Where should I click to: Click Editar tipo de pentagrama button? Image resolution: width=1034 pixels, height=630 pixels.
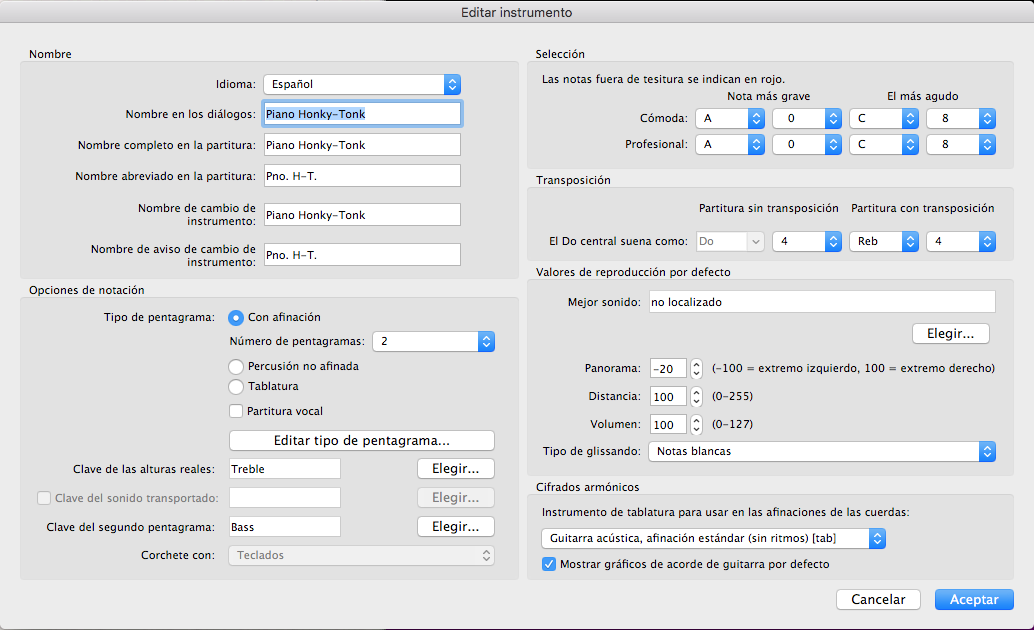361,441
